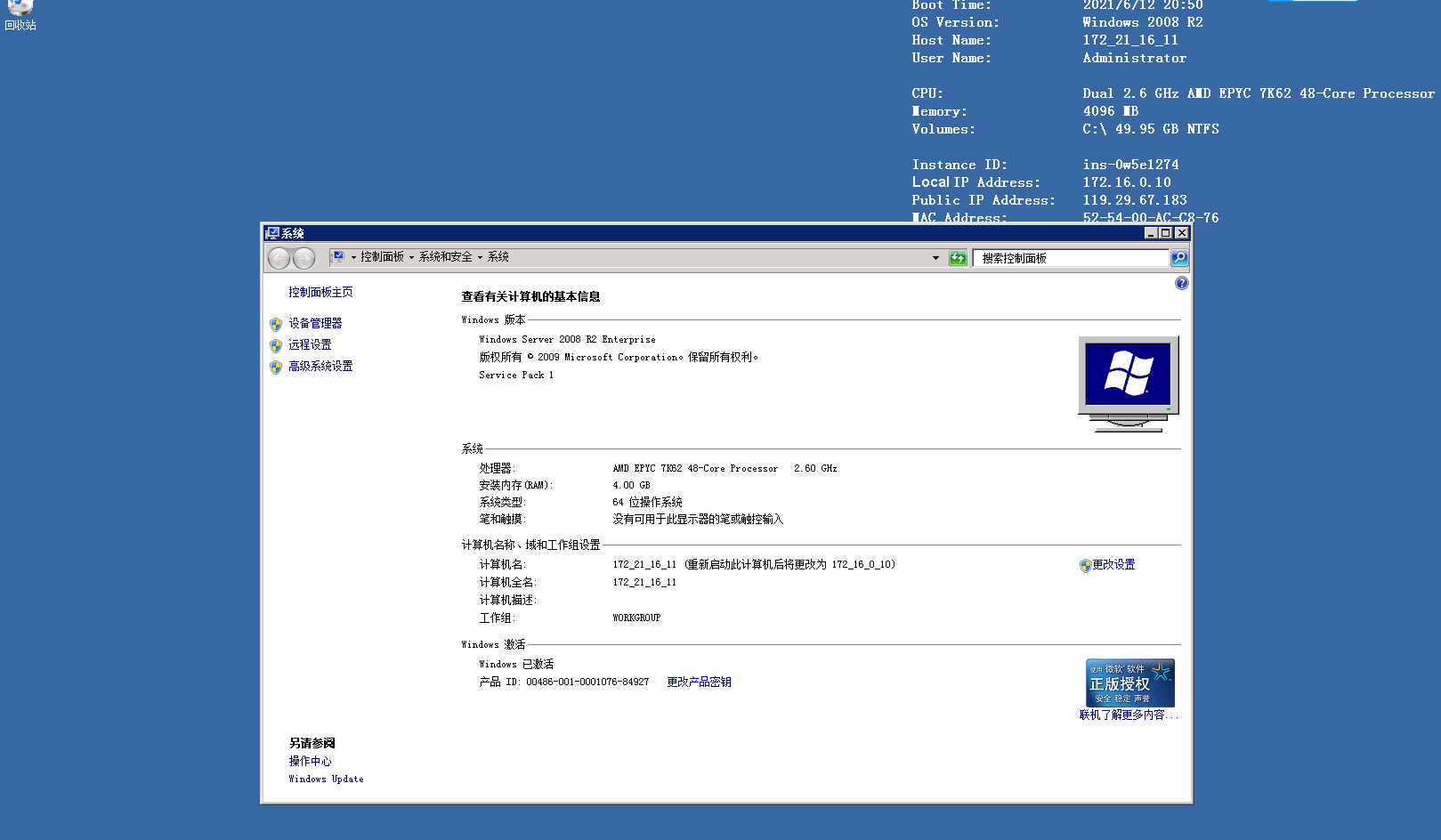
Task: Open help with blue question mark
Action: coord(1181,283)
